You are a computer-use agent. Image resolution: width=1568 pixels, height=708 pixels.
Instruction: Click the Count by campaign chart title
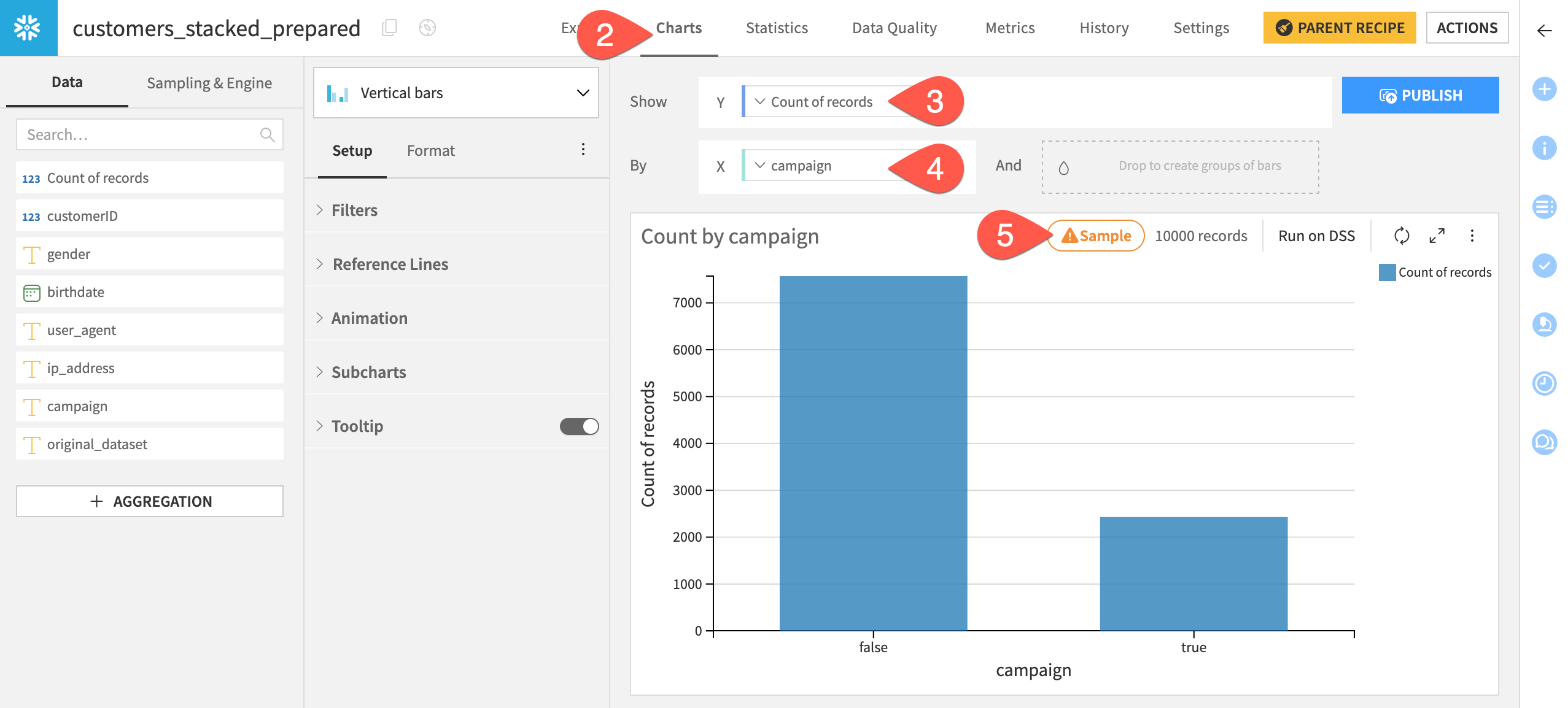coord(730,237)
